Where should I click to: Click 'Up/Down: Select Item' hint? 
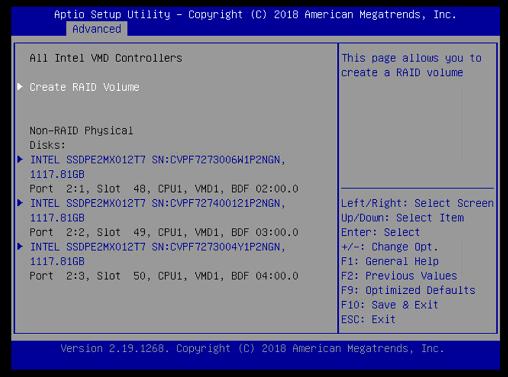click(x=402, y=218)
